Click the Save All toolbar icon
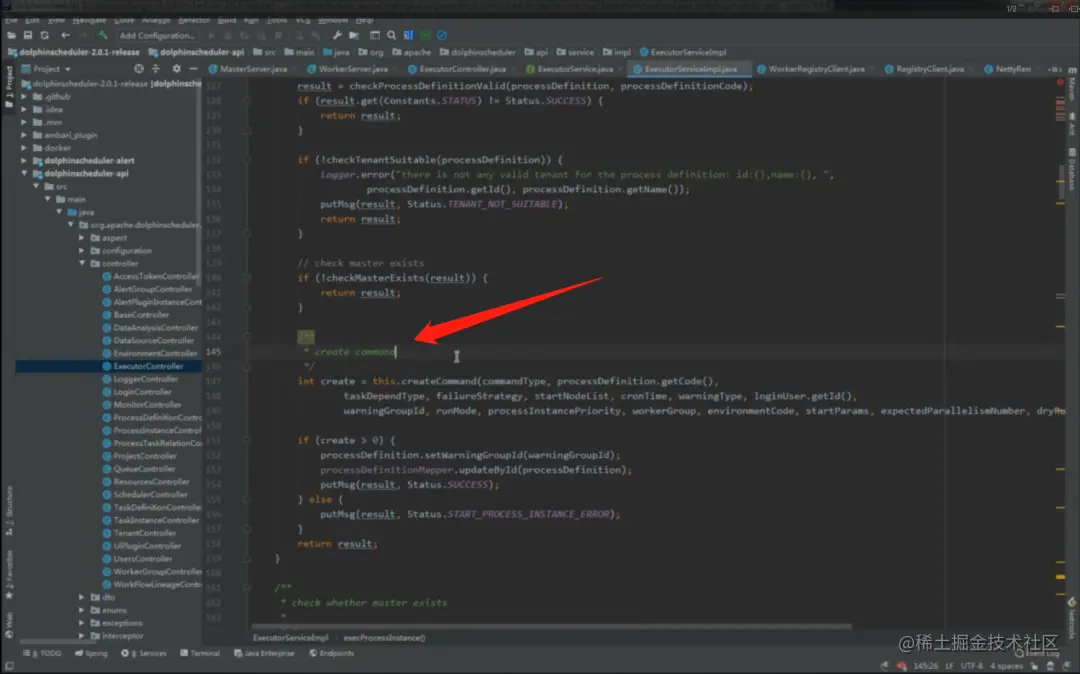 coord(28,35)
